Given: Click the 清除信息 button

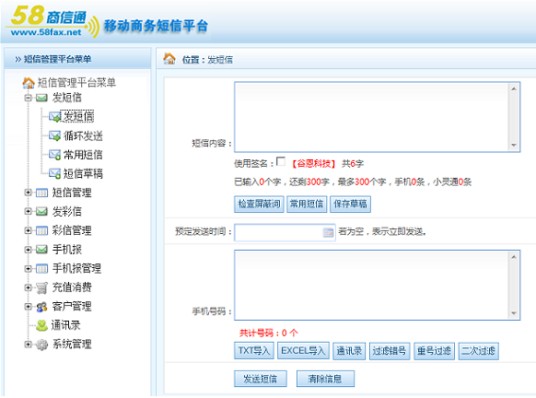Looking at the screenshot, I should pyautogui.click(x=325, y=379).
